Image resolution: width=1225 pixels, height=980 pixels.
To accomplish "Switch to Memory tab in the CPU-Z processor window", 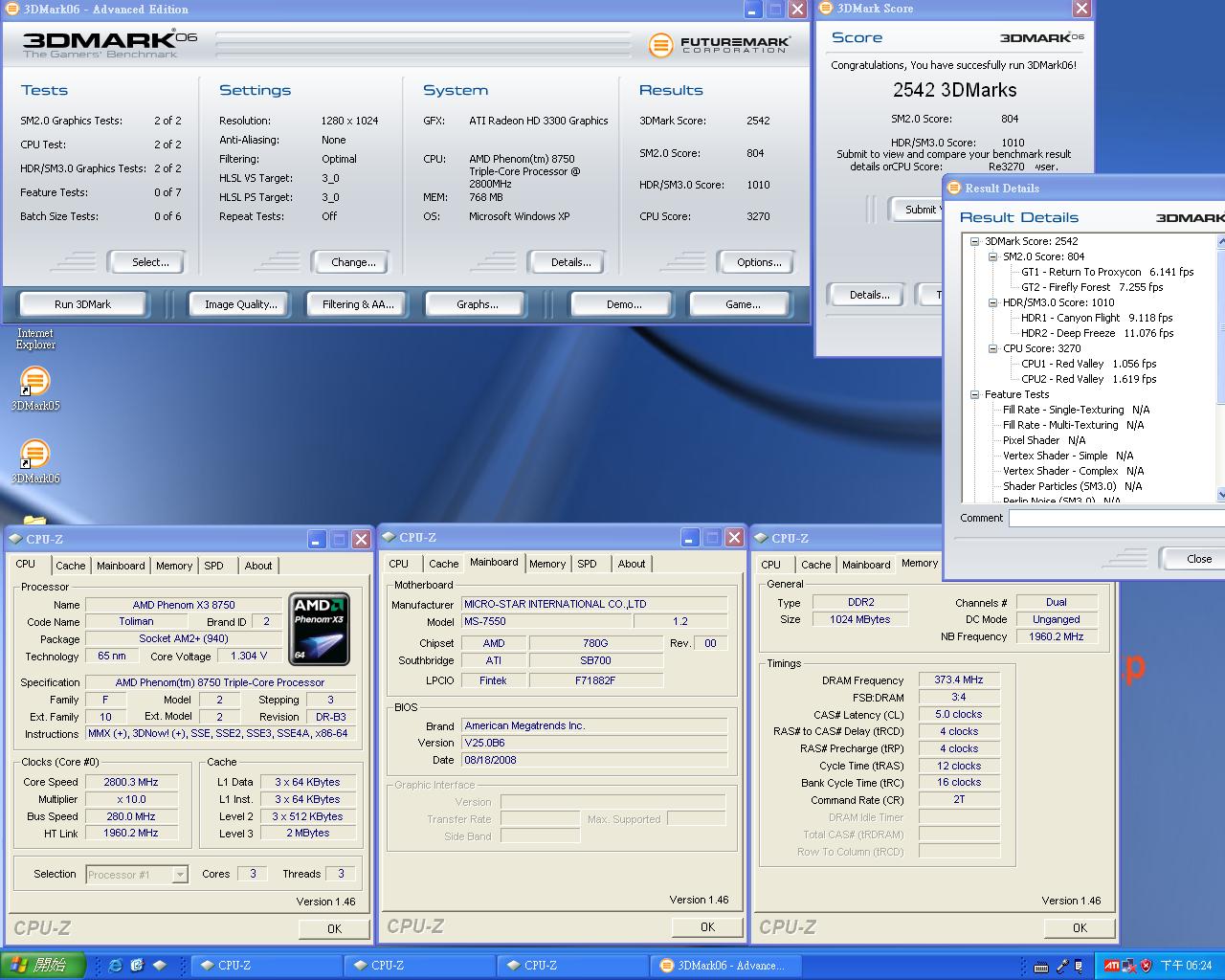I will tap(174, 566).
